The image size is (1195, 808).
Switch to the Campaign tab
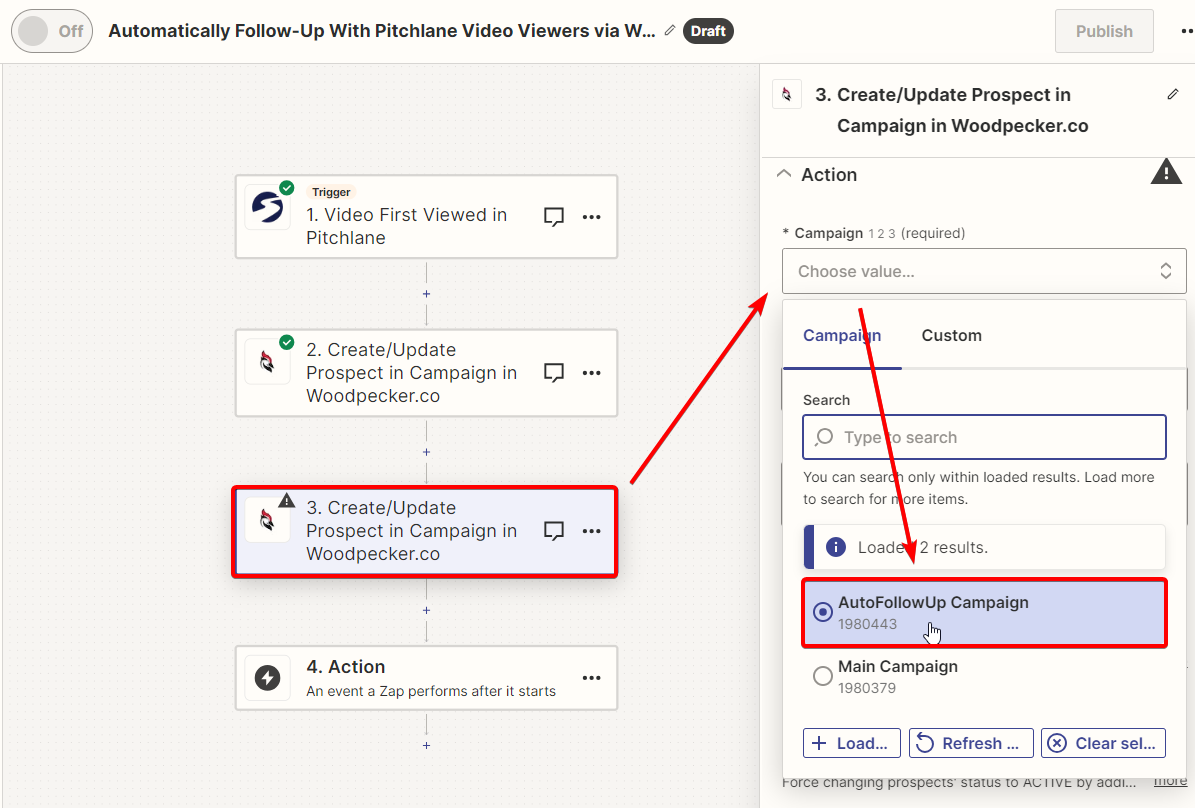[842, 335]
